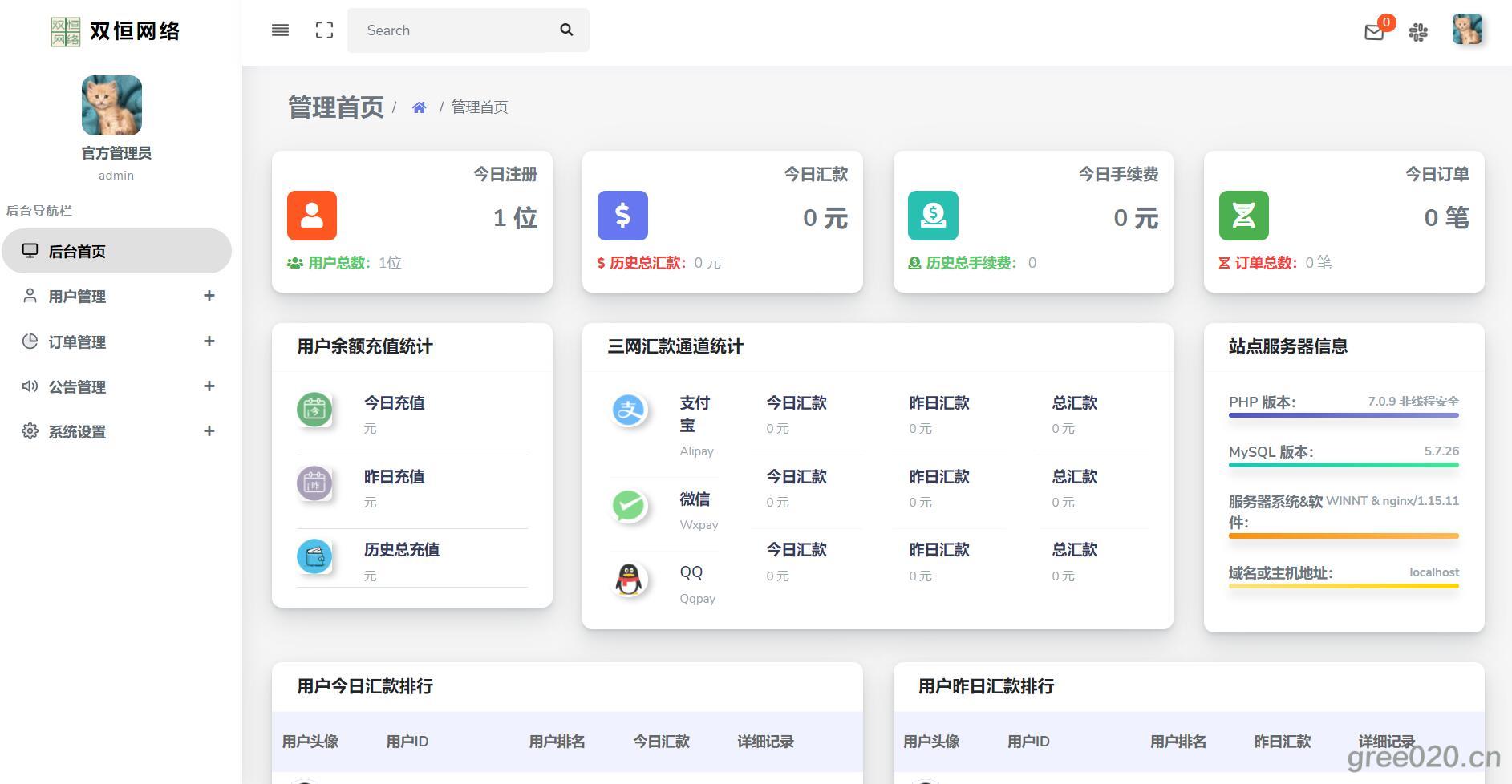The height and width of the screenshot is (784, 1512).
Task: Click the fullscreen expand icon
Action: tap(324, 30)
